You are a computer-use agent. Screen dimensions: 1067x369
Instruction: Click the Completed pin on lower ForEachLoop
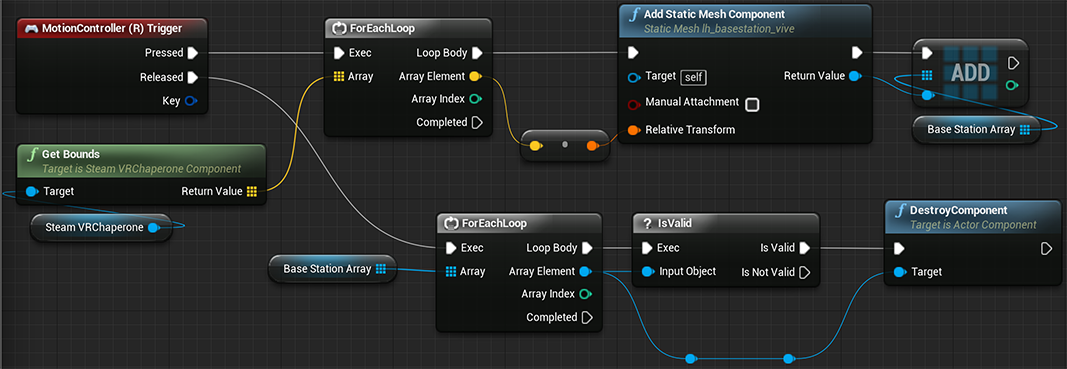coord(587,317)
